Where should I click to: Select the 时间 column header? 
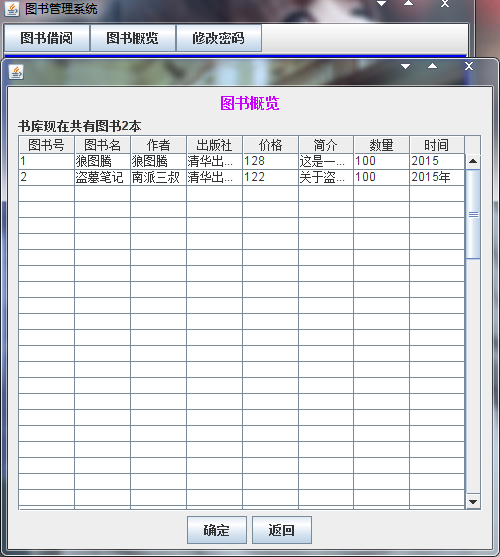[437, 145]
